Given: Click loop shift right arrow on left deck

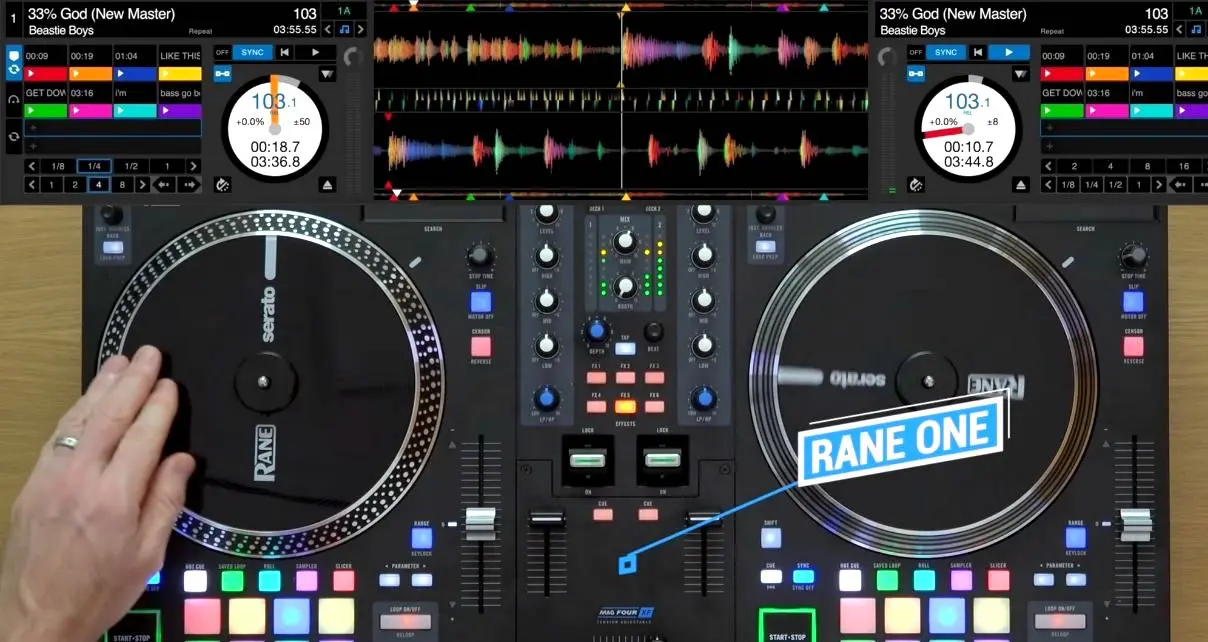Looking at the screenshot, I should coord(190,185).
